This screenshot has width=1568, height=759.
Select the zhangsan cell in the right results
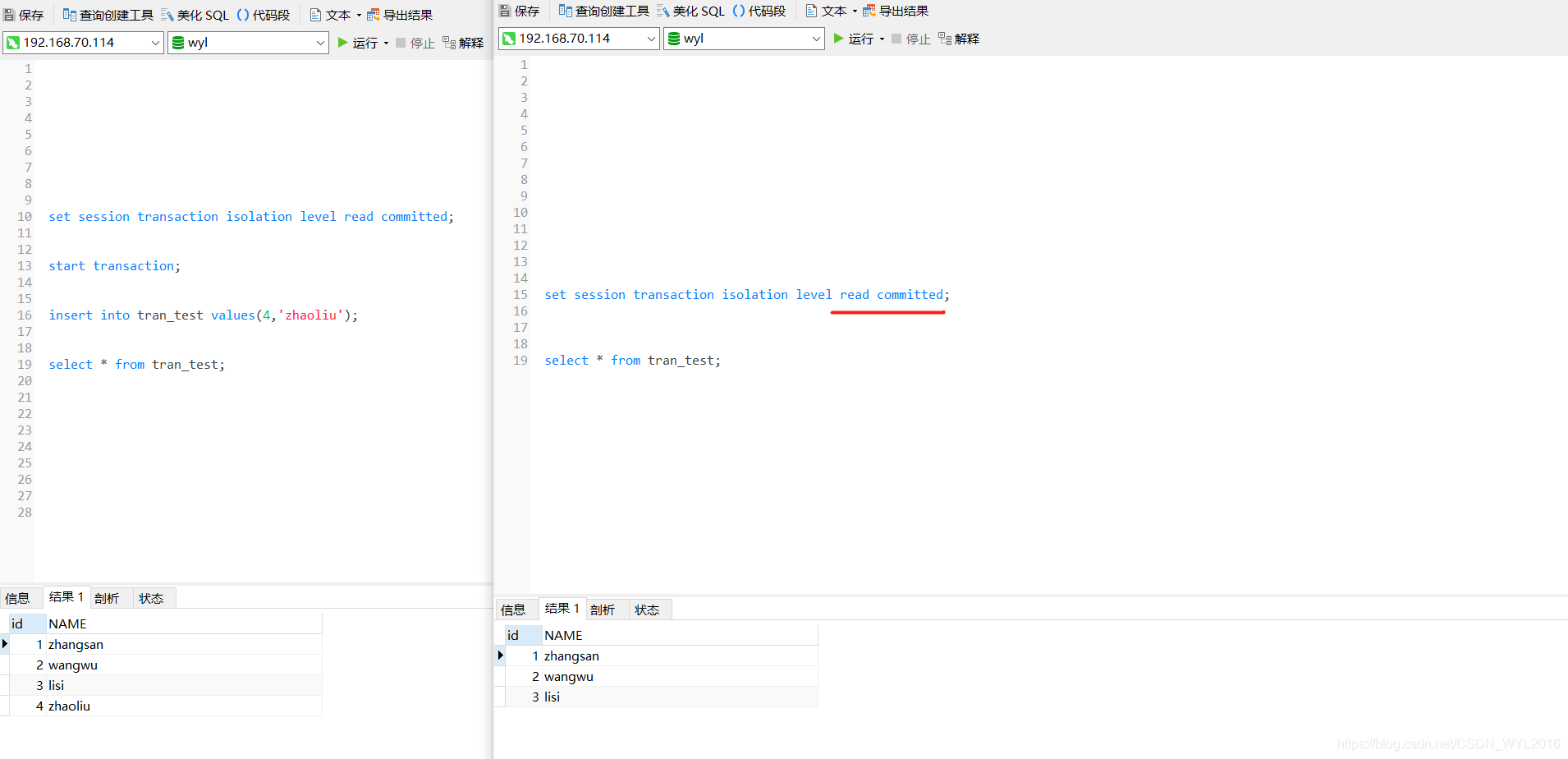point(680,656)
